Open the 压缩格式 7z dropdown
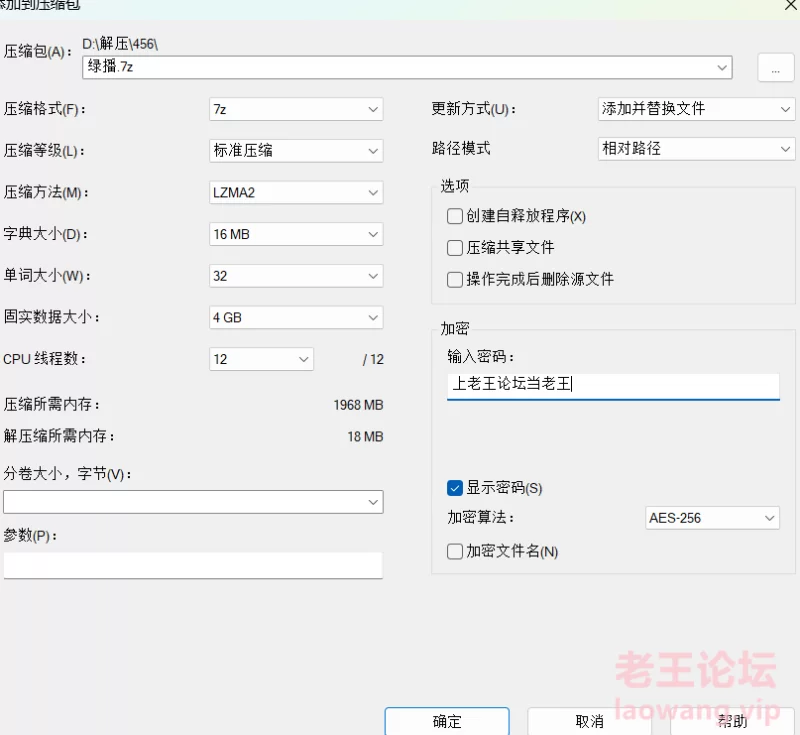The height and width of the screenshot is (735, 800). click(296, 109)
